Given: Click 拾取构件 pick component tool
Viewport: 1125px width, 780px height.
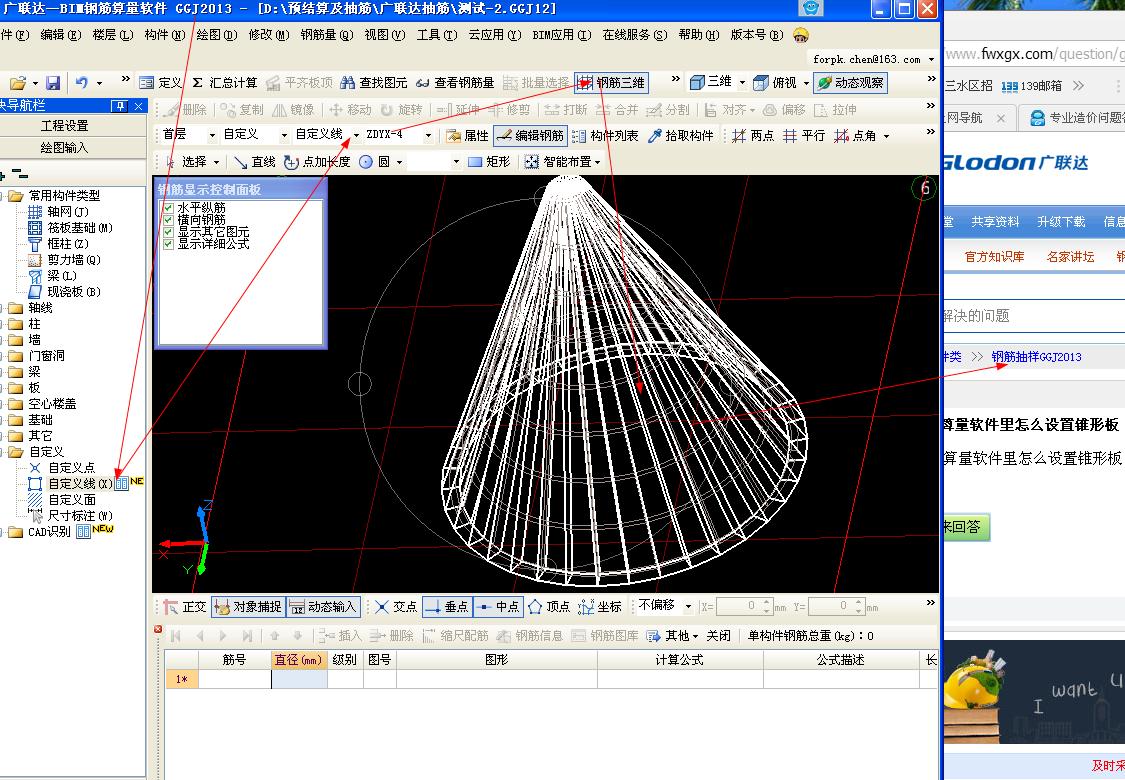Looking at the screenshot, I should point(680,136).
